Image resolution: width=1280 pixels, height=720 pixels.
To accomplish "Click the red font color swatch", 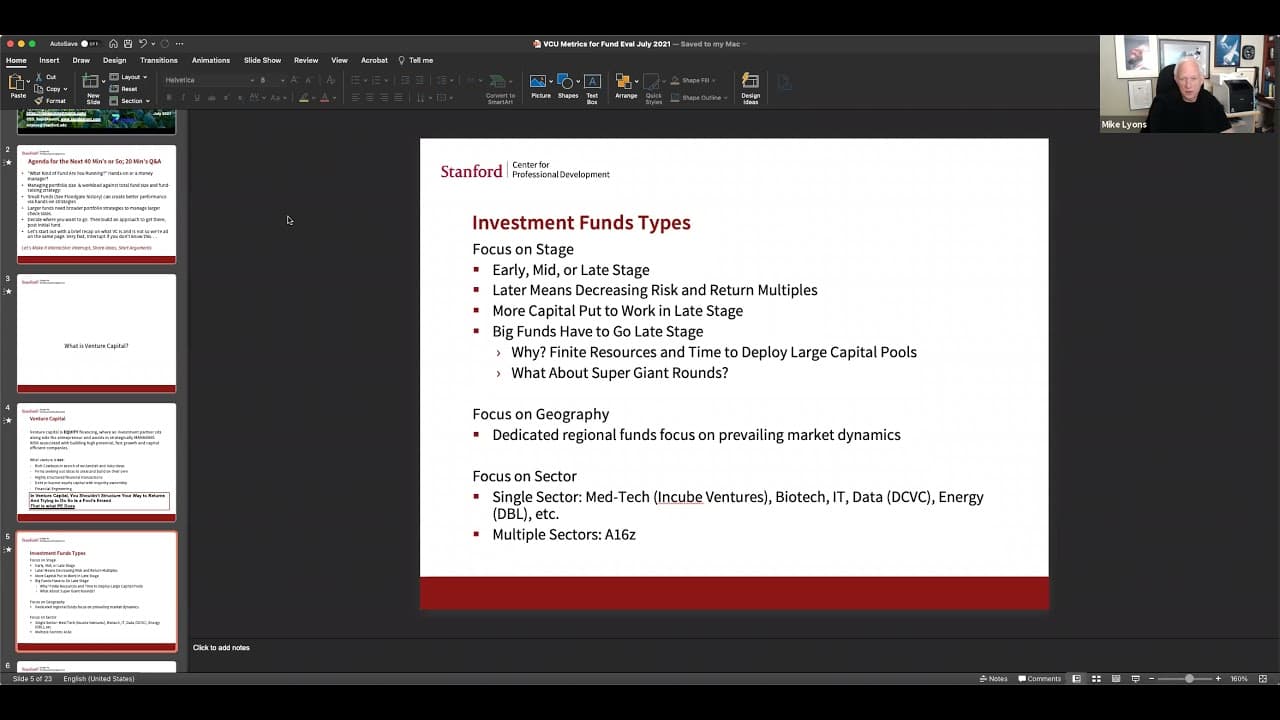I will click(324, 97).
